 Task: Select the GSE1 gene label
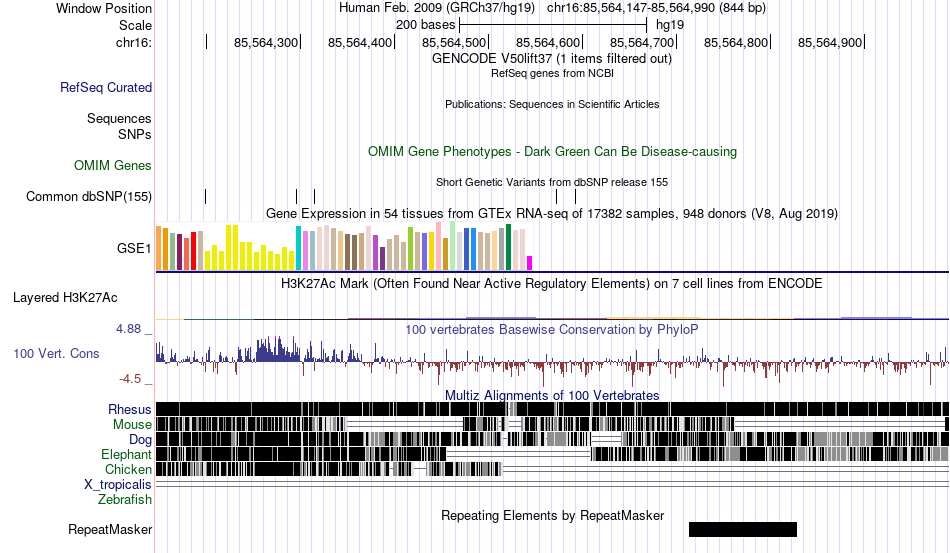tap(134, 248)
